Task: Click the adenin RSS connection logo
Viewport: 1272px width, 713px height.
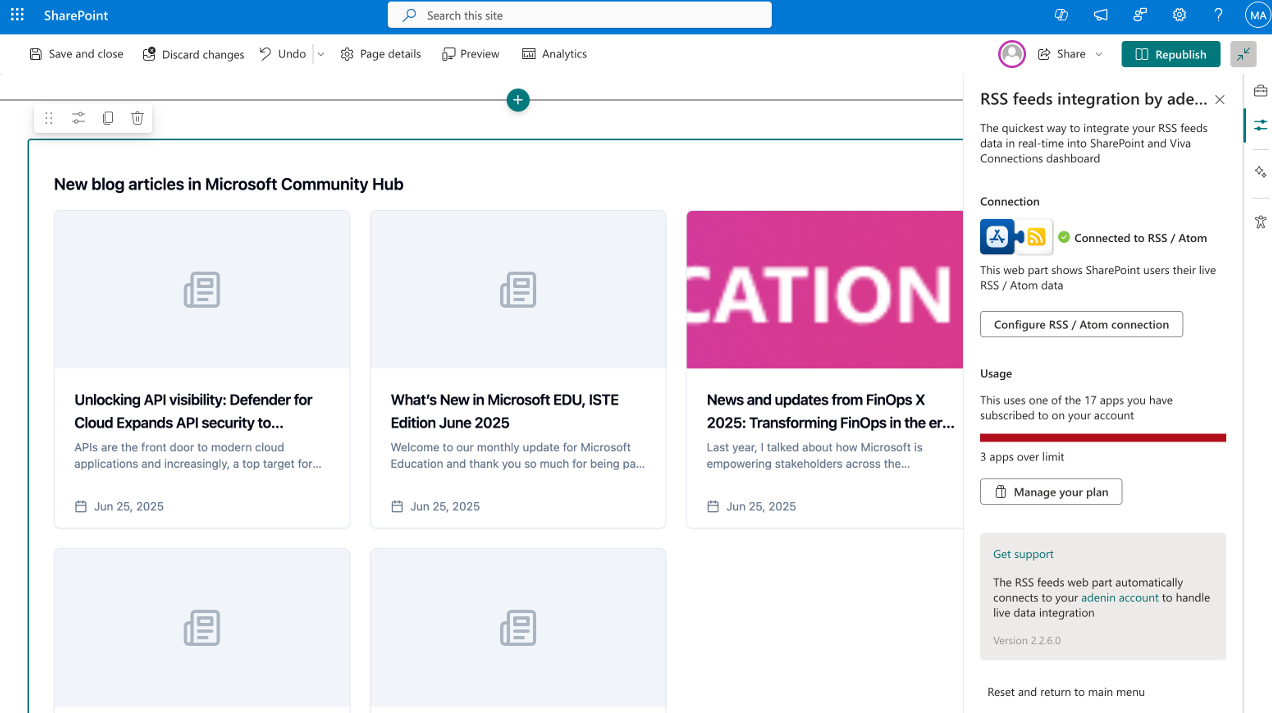Action: [1016, 237]
